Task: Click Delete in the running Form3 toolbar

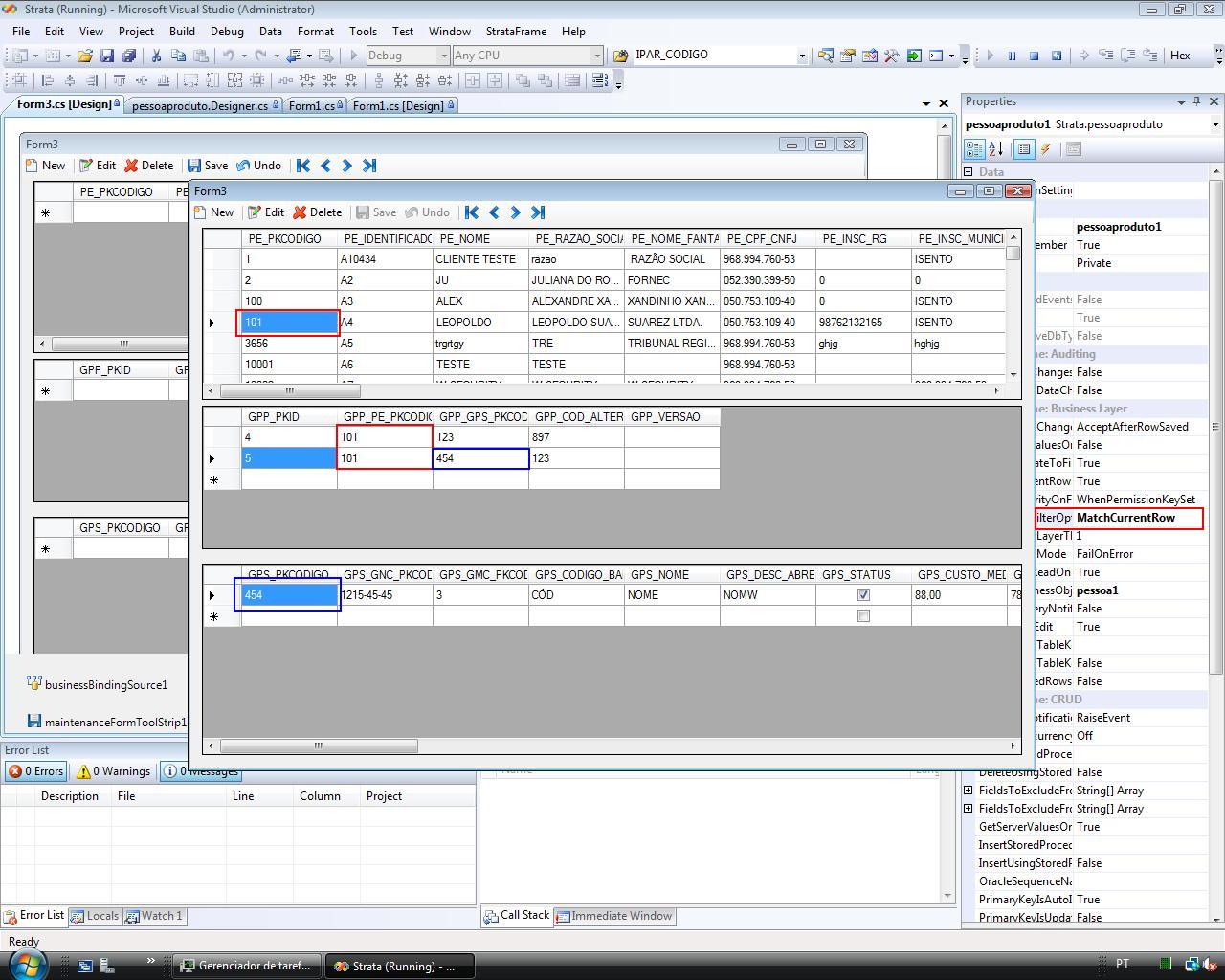Action: pyautogui.click(x=317, y=212)
